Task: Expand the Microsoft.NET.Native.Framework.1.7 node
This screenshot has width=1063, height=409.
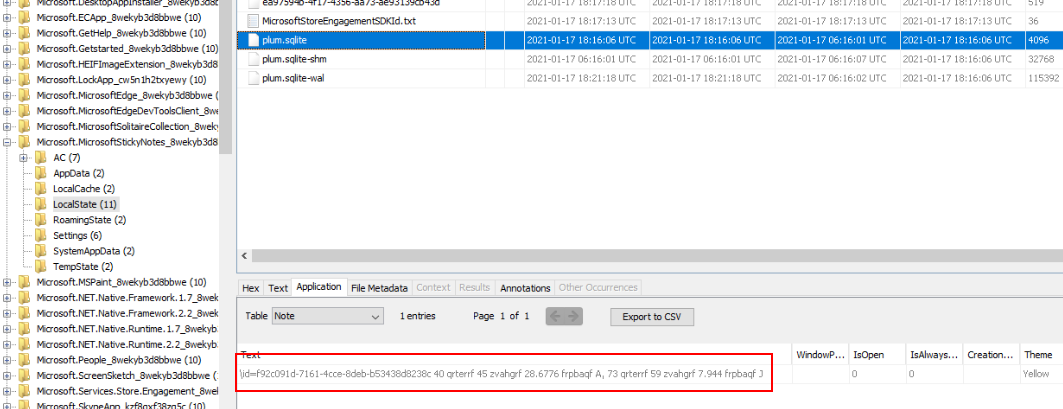Action: tap(7, 298)
